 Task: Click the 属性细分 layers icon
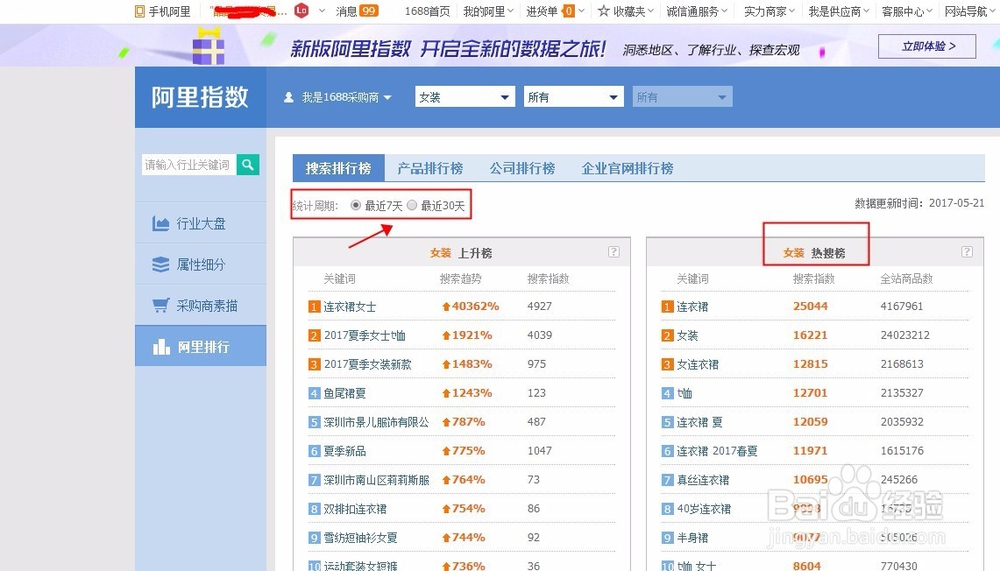pos(161,264)
